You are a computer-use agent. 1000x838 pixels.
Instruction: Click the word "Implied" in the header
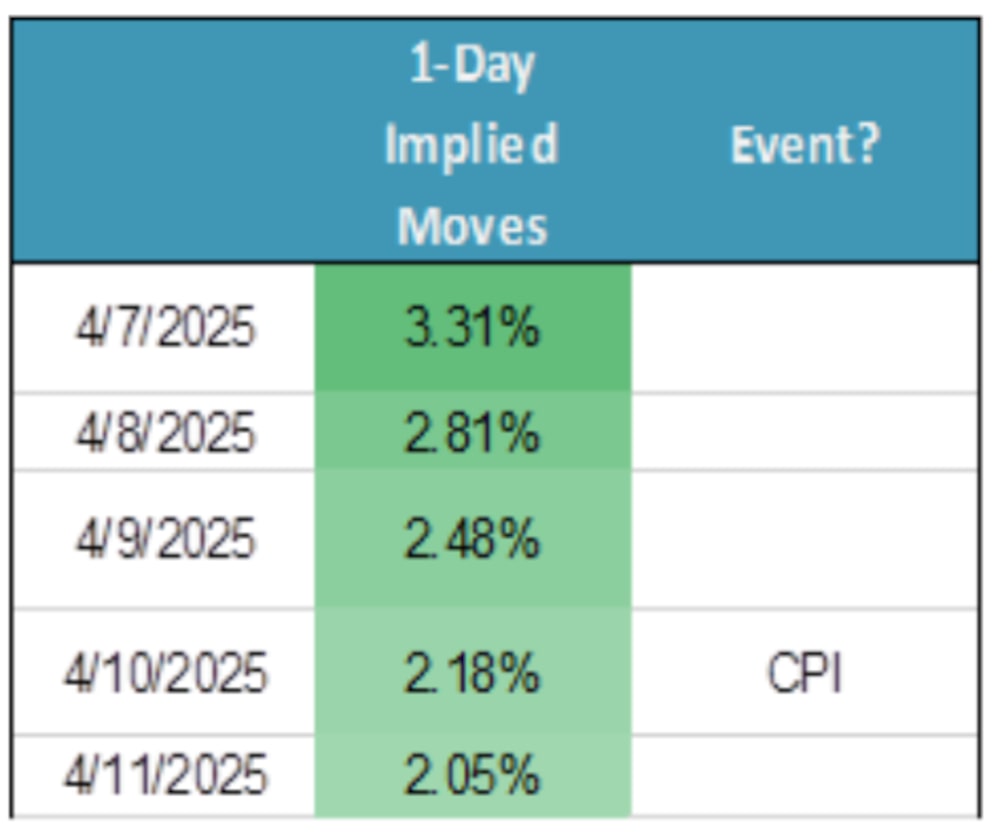coord(472,146)
